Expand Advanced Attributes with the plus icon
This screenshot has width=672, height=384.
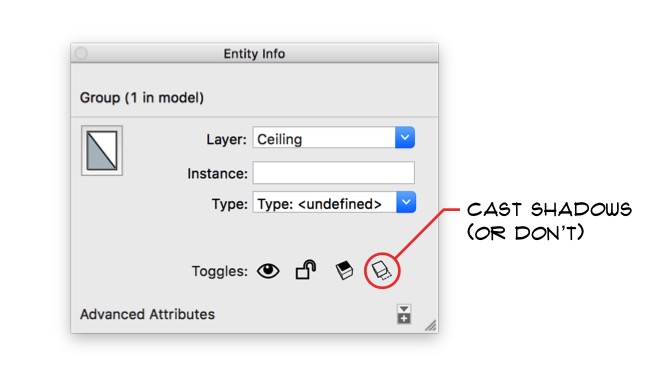404,315
